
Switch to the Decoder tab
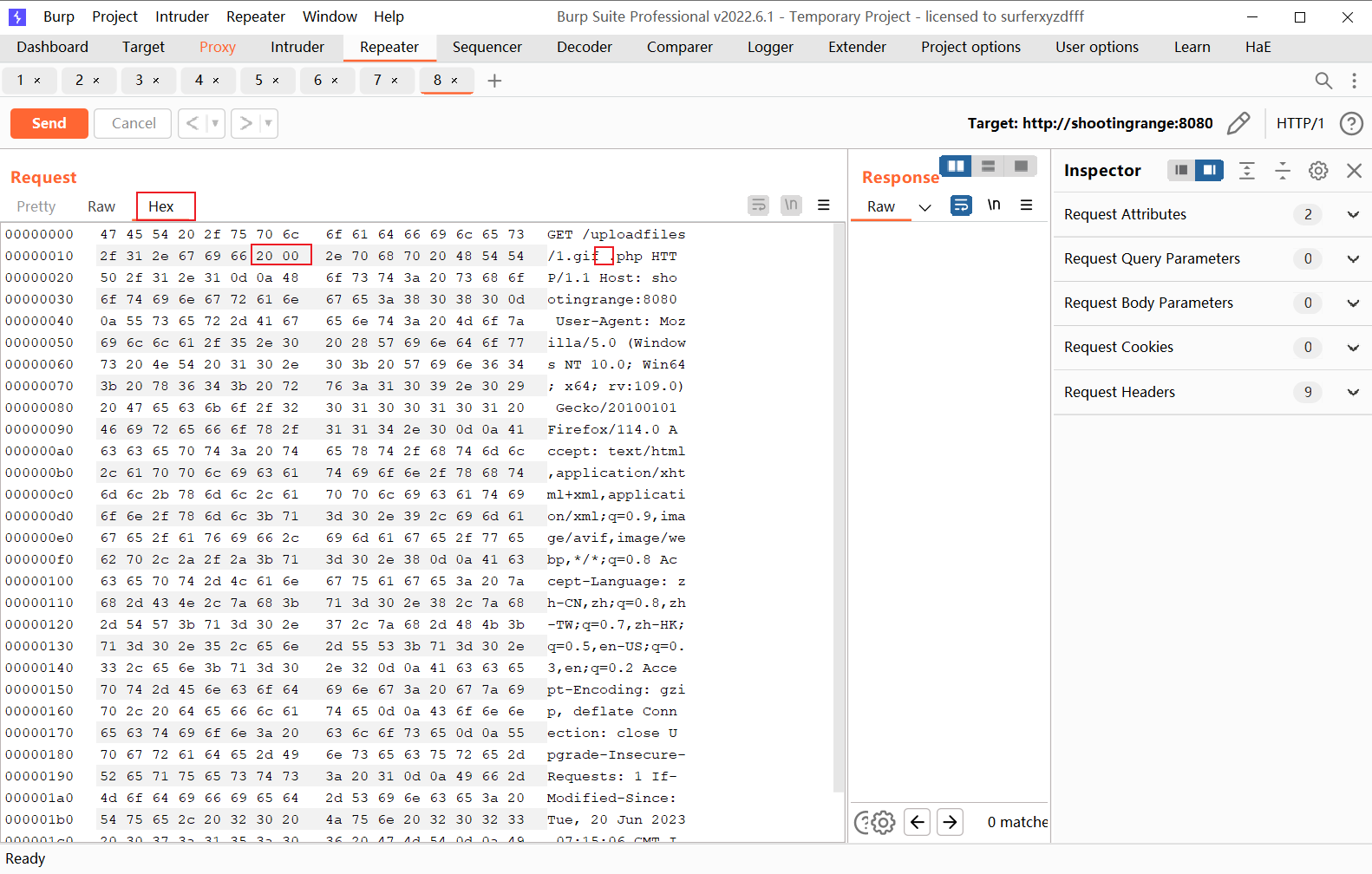(x=585, y=47)
